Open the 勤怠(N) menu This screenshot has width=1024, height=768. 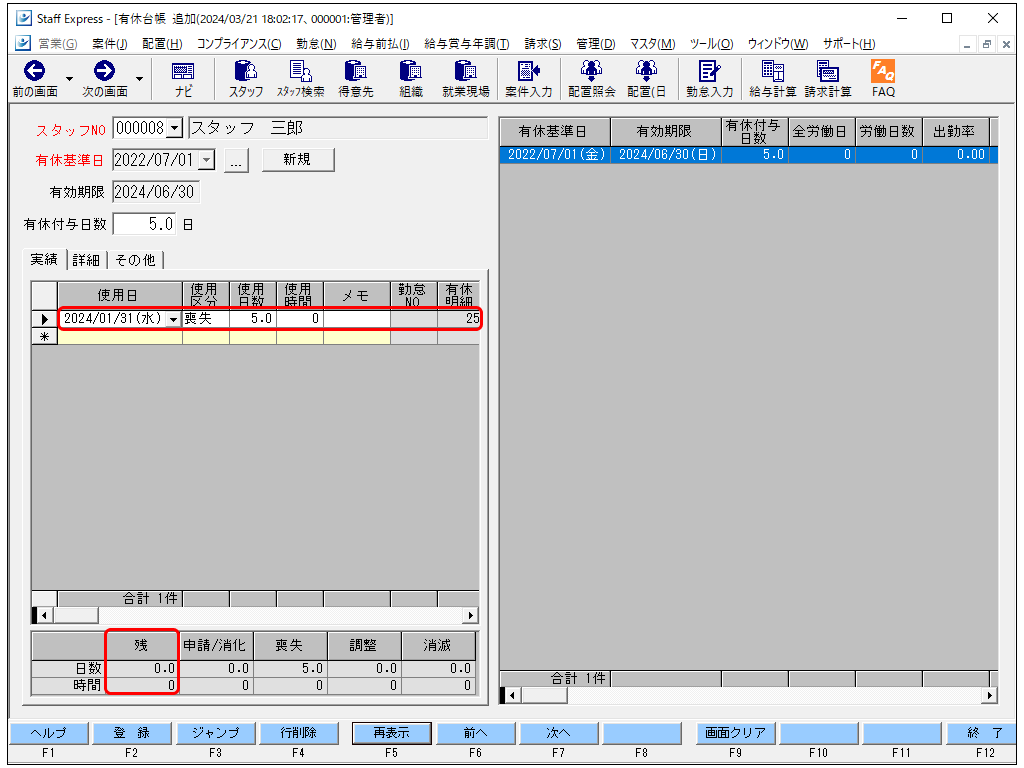coord(316,44)
